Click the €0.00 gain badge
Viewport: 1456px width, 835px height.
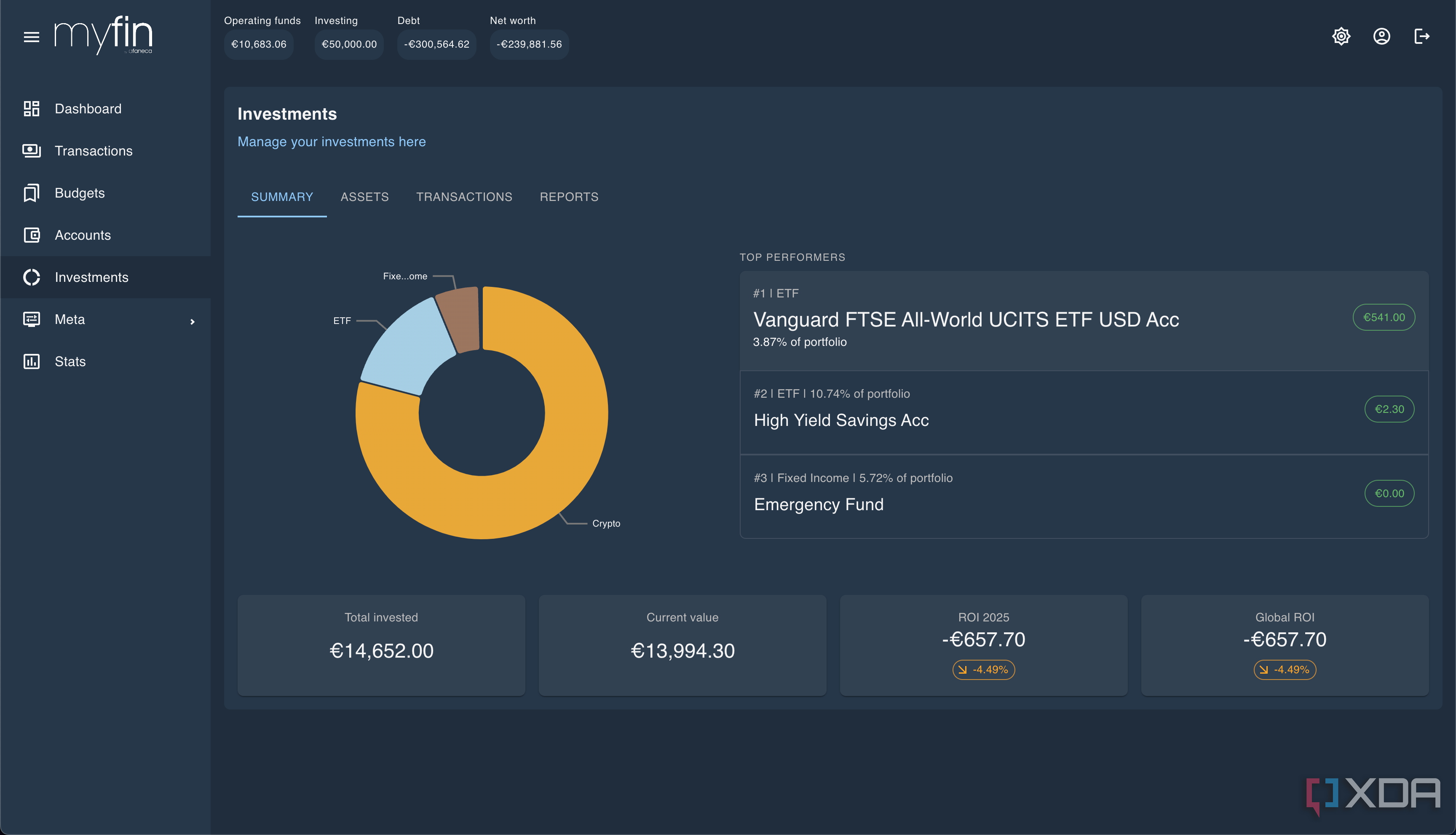pos(1389,493)
